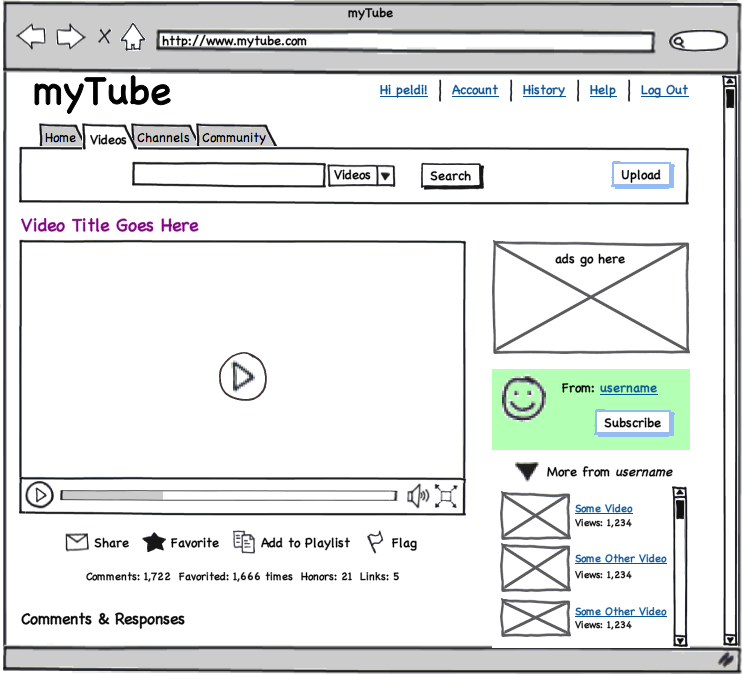
Task: Click the Search button
Action: click(x=451, y=176)
